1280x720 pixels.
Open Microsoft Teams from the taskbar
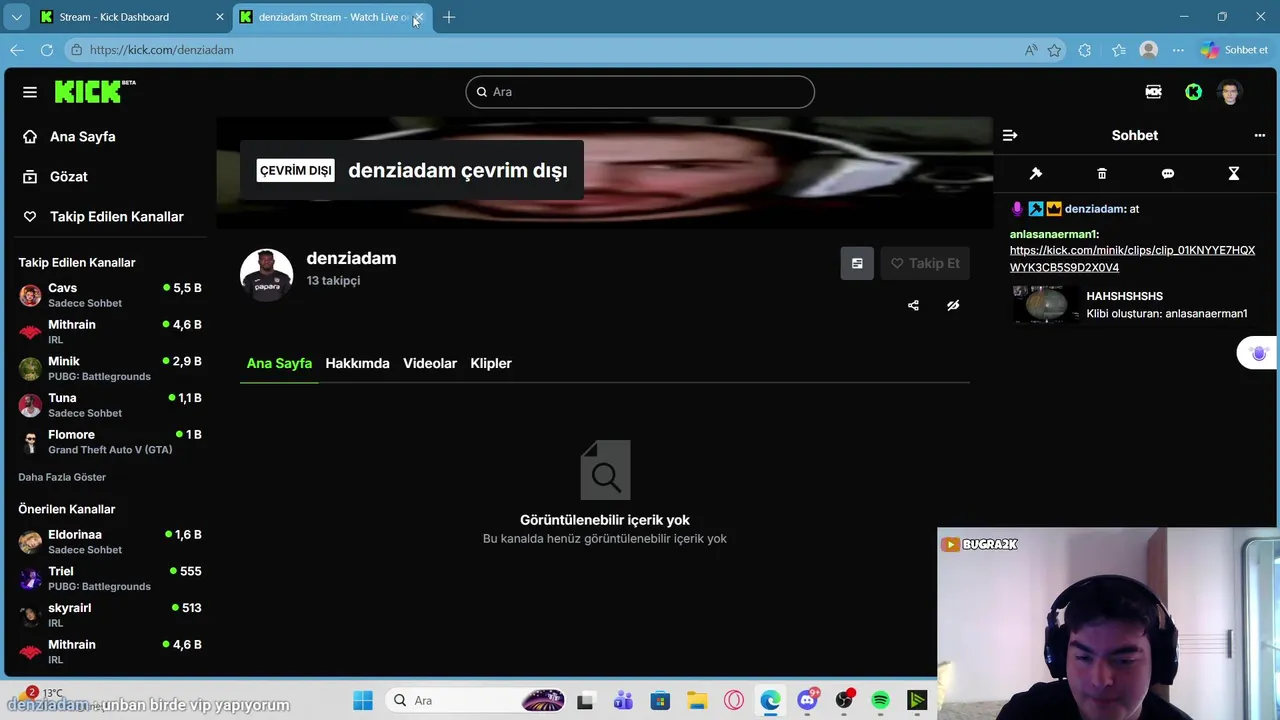tap(623, 700)
